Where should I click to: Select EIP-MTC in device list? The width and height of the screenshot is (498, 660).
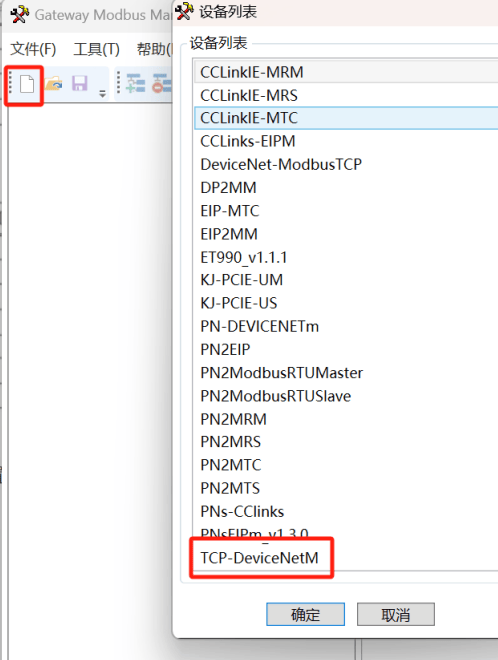pyautogui.click(x=346, y=210)
